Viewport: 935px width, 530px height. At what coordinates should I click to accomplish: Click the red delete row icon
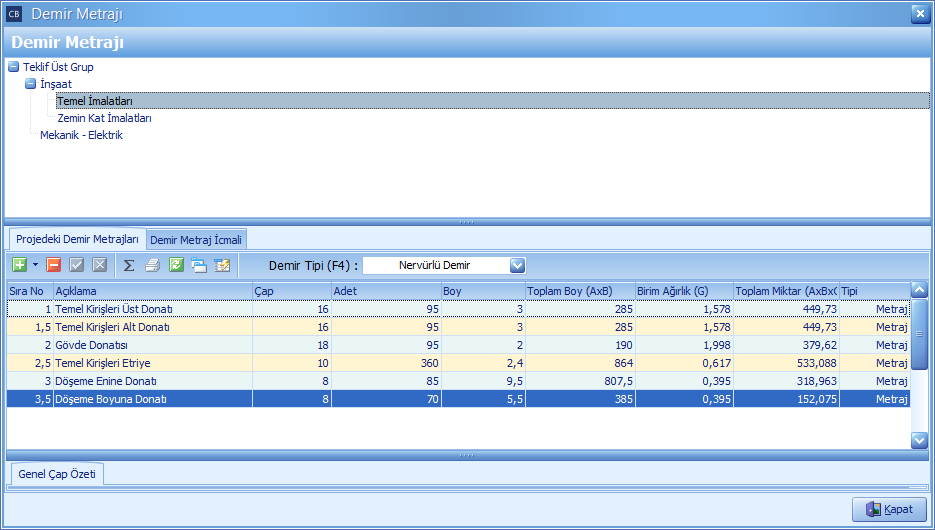point(53,265)
